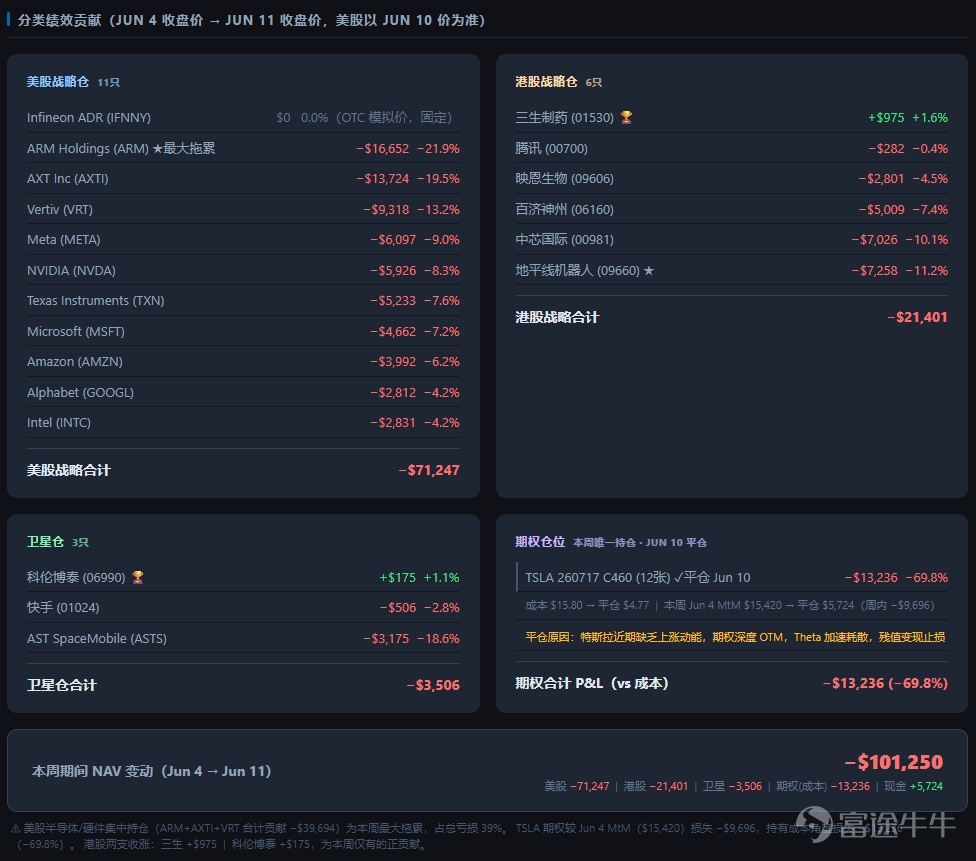
Task: Click the 现金 +5,724 breakdown item
Action: [913, 786]
